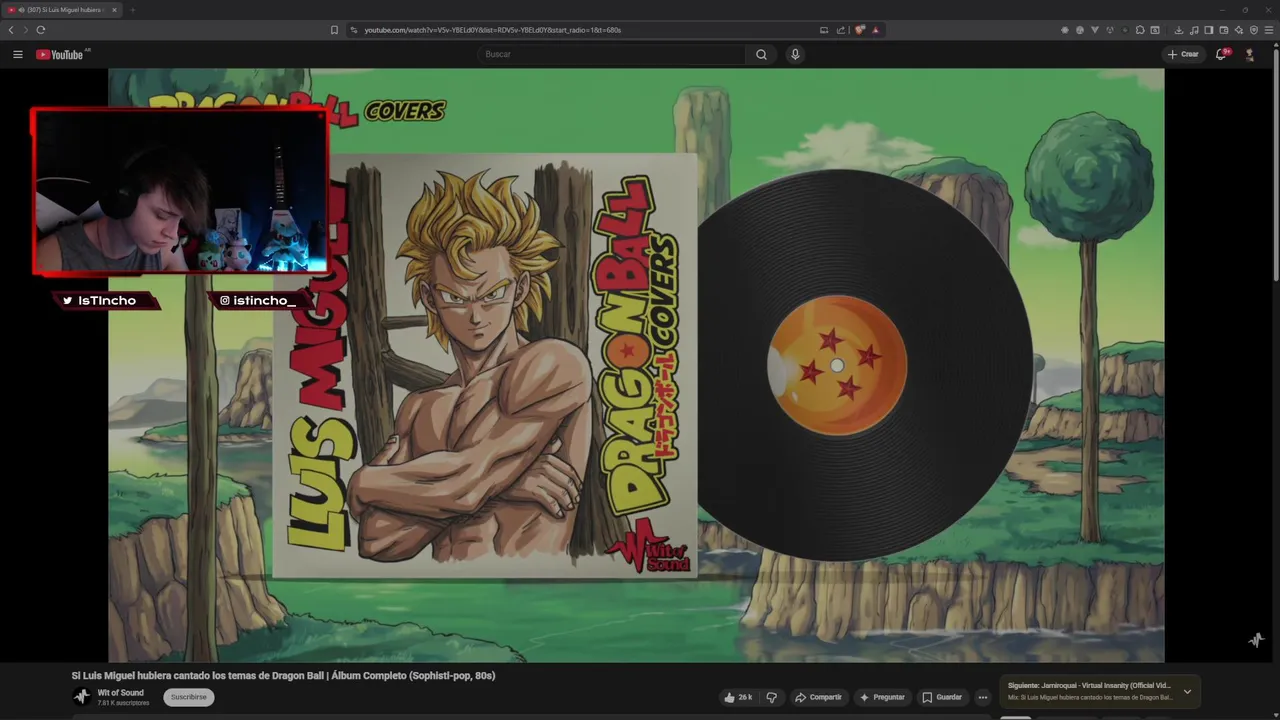Open a new browser tab
The height and width of the screenshot is (720, 1280).
pos(132,10)
